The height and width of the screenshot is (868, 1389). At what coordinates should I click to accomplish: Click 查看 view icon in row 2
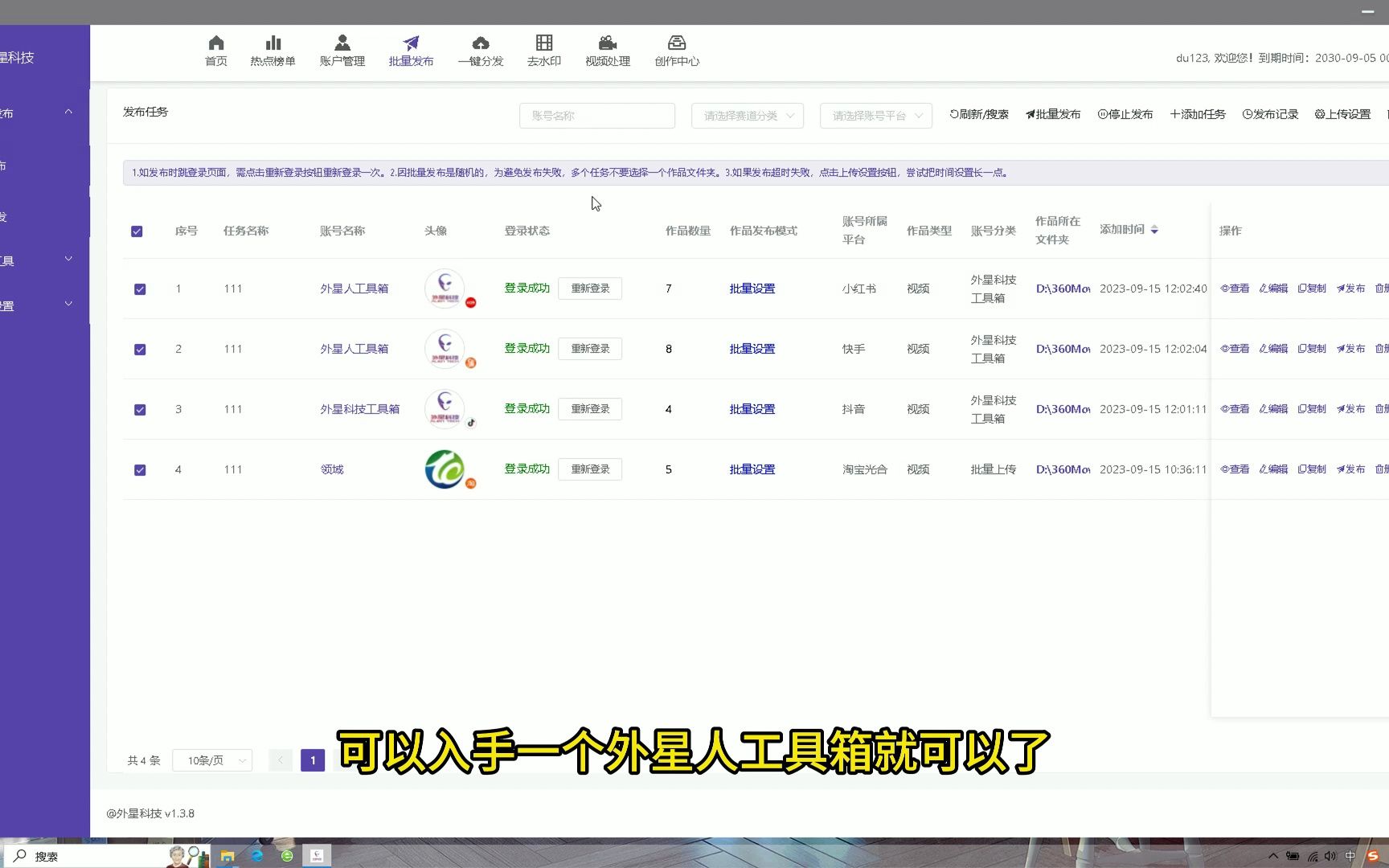coord(1235,349)
